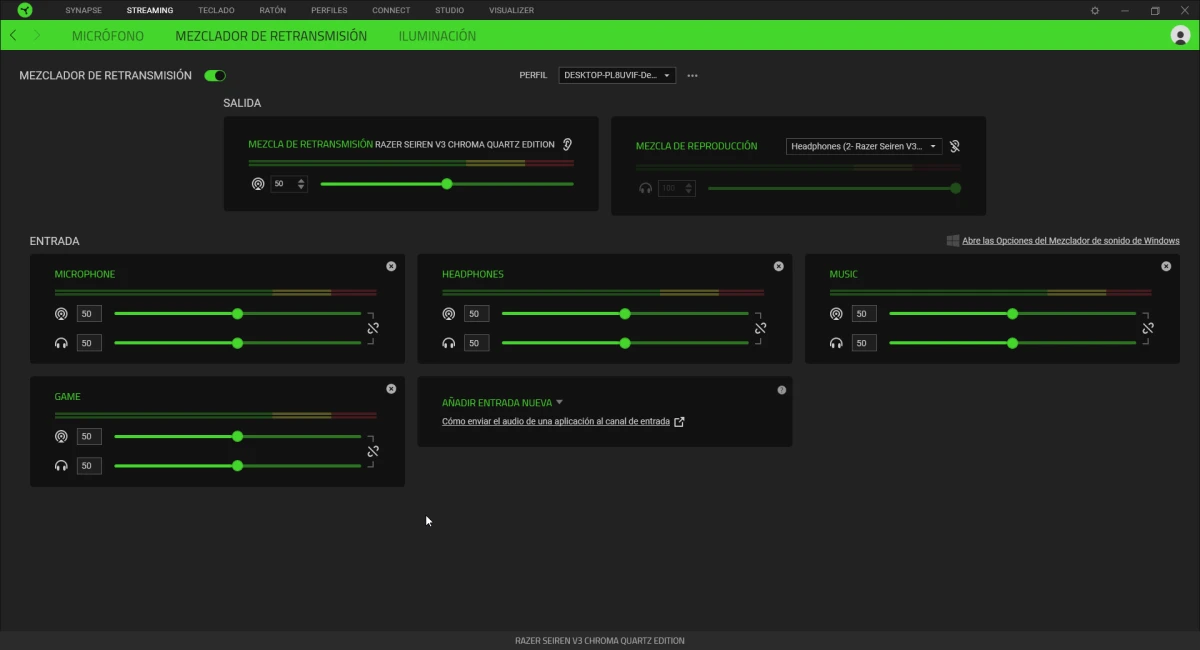Image resolution: width=1200 pixels, height=650 pixels.
Task: Open the Perfiles tab
Action: [329, 10]
